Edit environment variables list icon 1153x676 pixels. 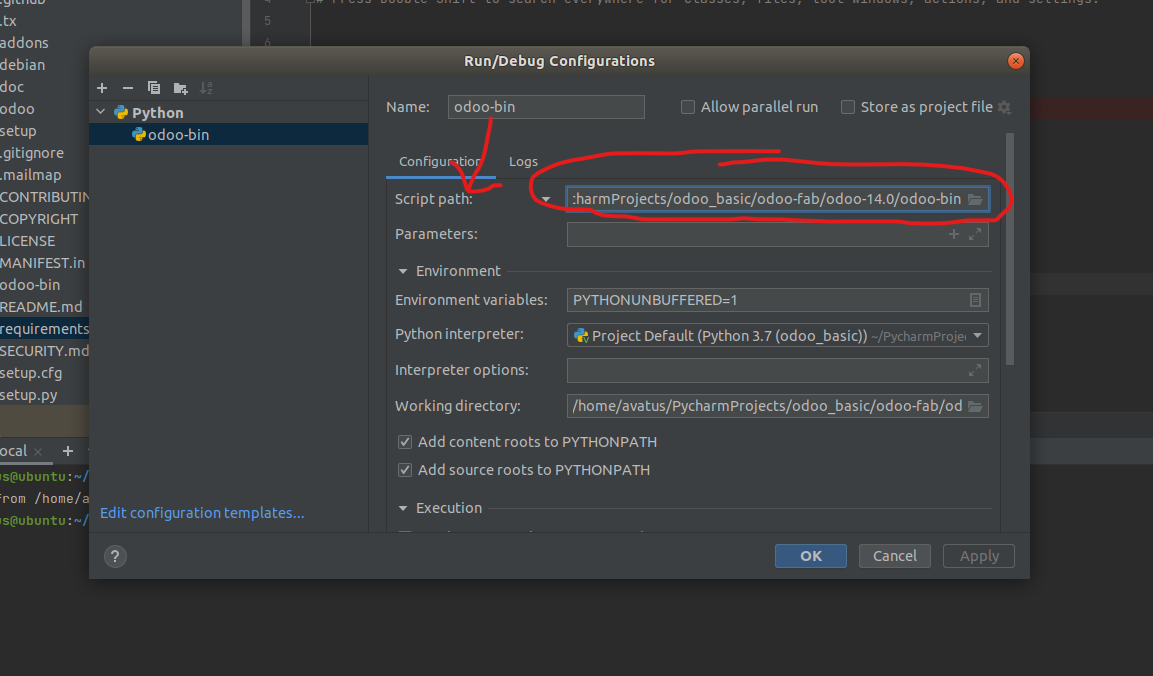(x=975, y=300)
